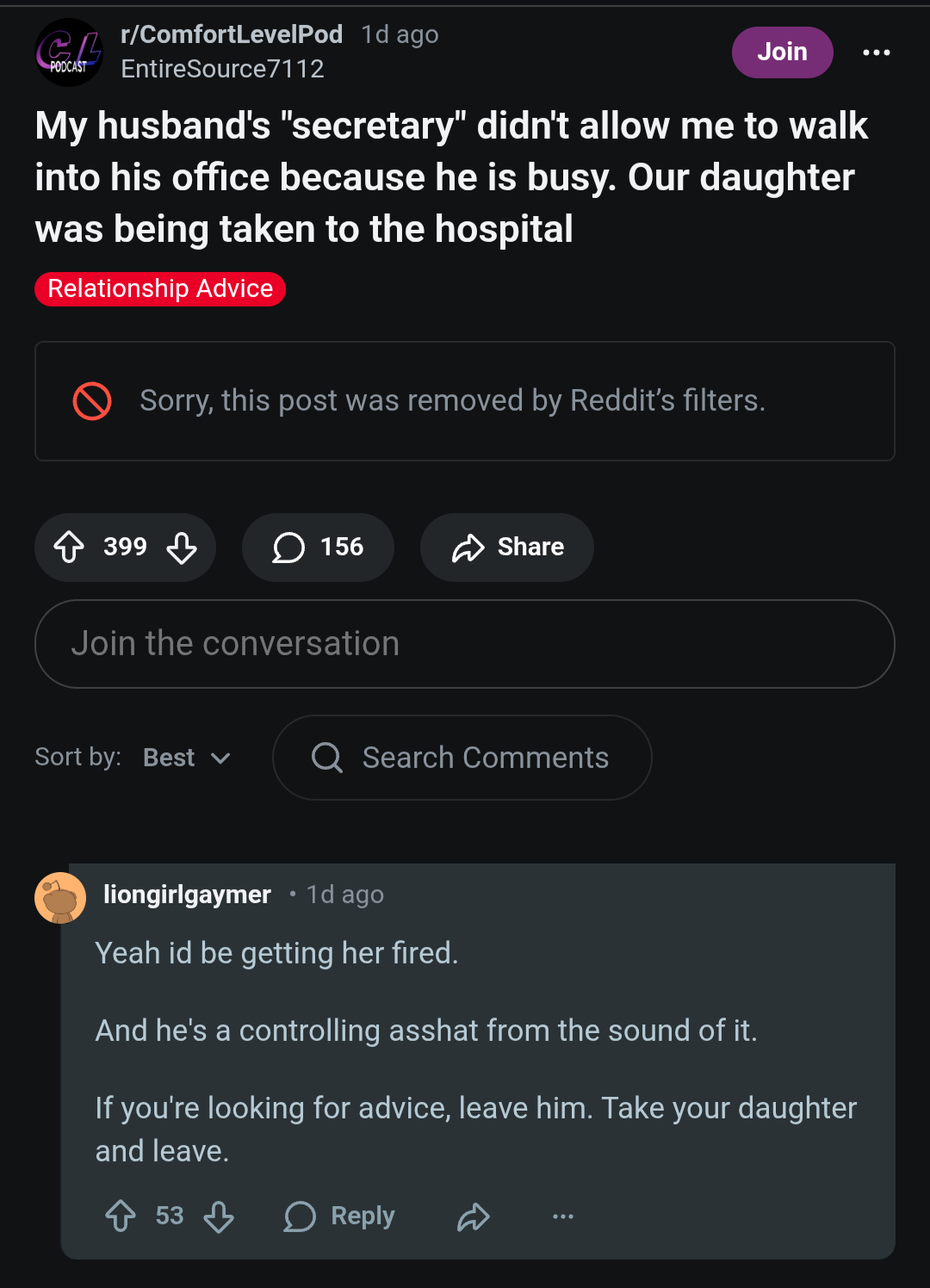View liongirlgaymer's user profile
930x1288 pixels.
tap(187, 895)
